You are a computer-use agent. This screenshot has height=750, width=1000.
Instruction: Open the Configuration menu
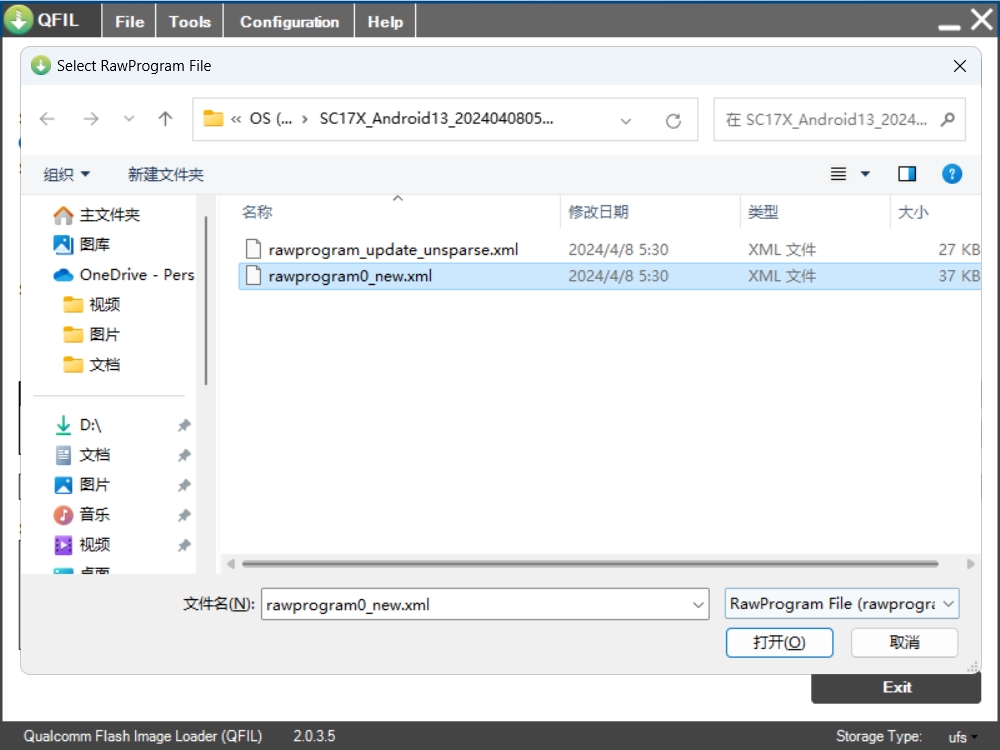point(290,22)
